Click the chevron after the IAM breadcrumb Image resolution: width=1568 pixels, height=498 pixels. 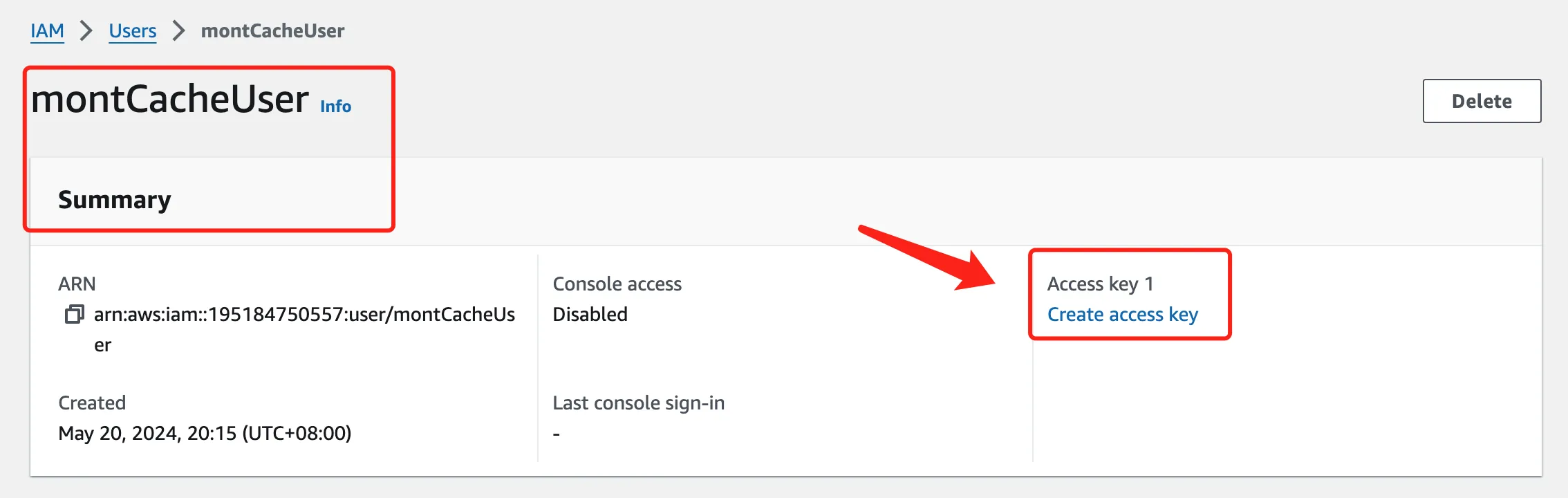coord(86,30)
